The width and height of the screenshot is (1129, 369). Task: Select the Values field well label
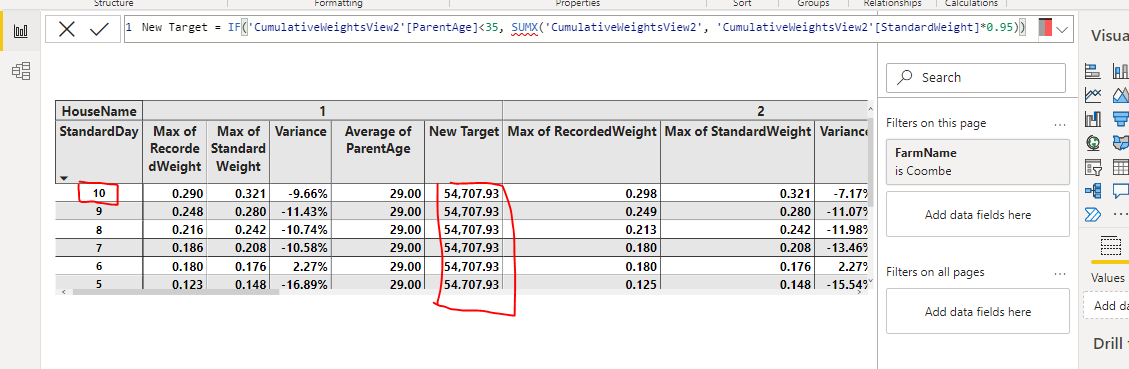click(x=1107, y=277)
